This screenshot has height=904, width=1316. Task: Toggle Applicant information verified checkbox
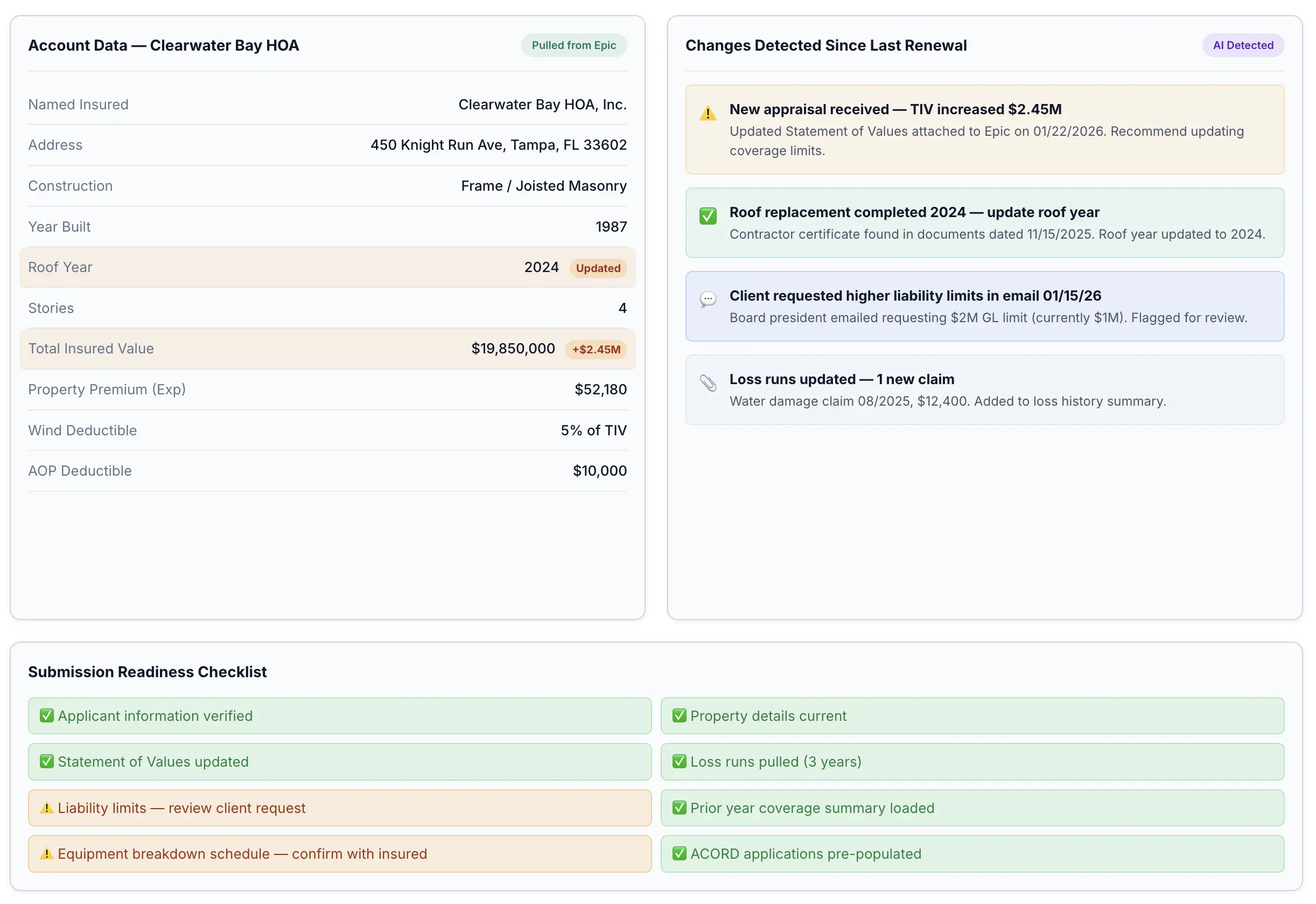(x=46, y=715)
